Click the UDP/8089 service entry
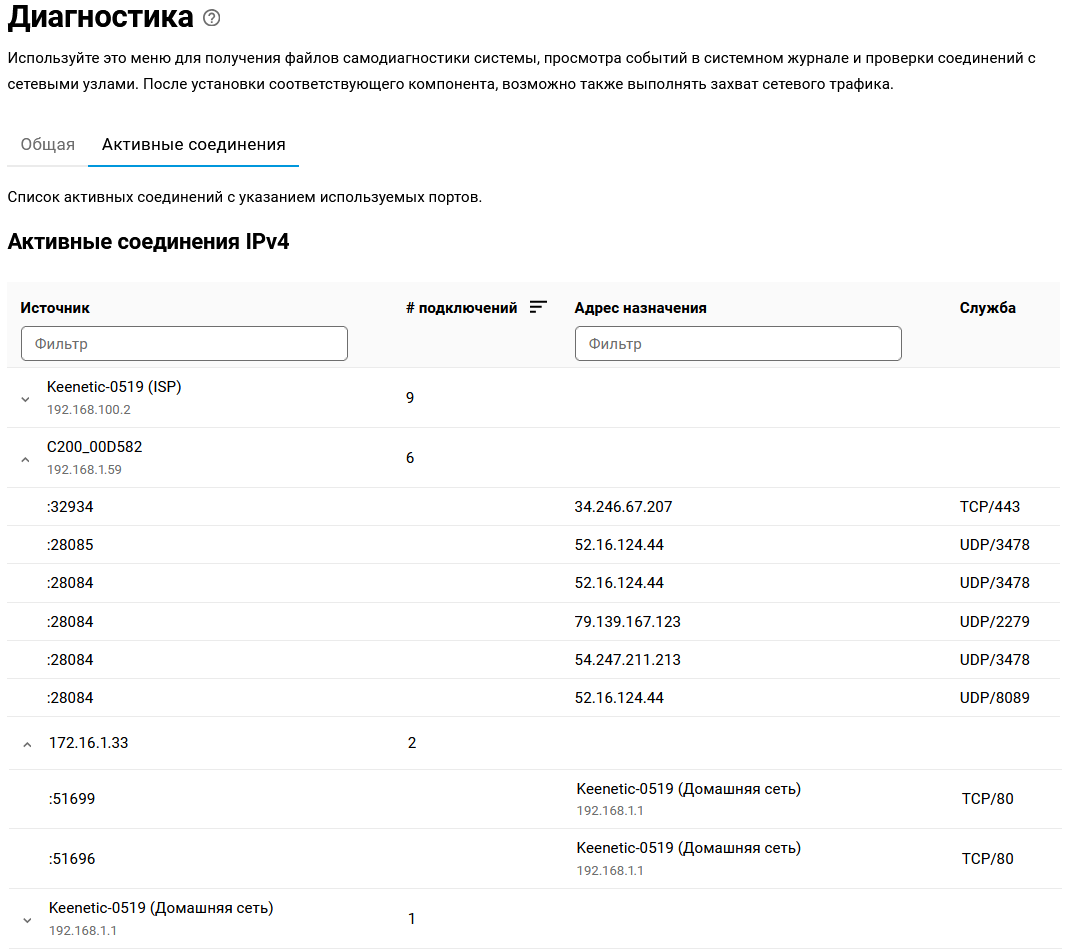Viewport: 1068px width, 952px height. point(994,698)
